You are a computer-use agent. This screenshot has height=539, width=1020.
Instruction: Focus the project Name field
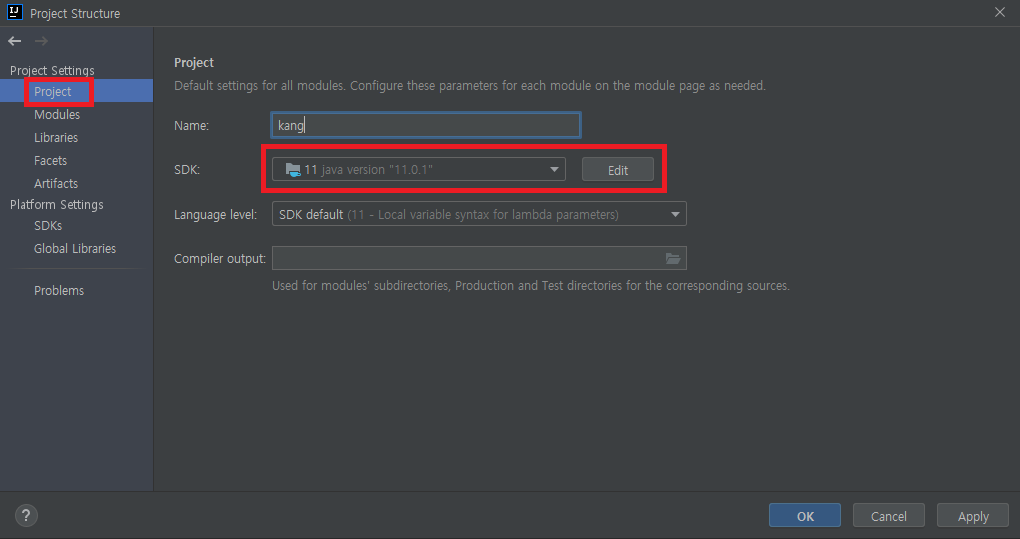425,125
